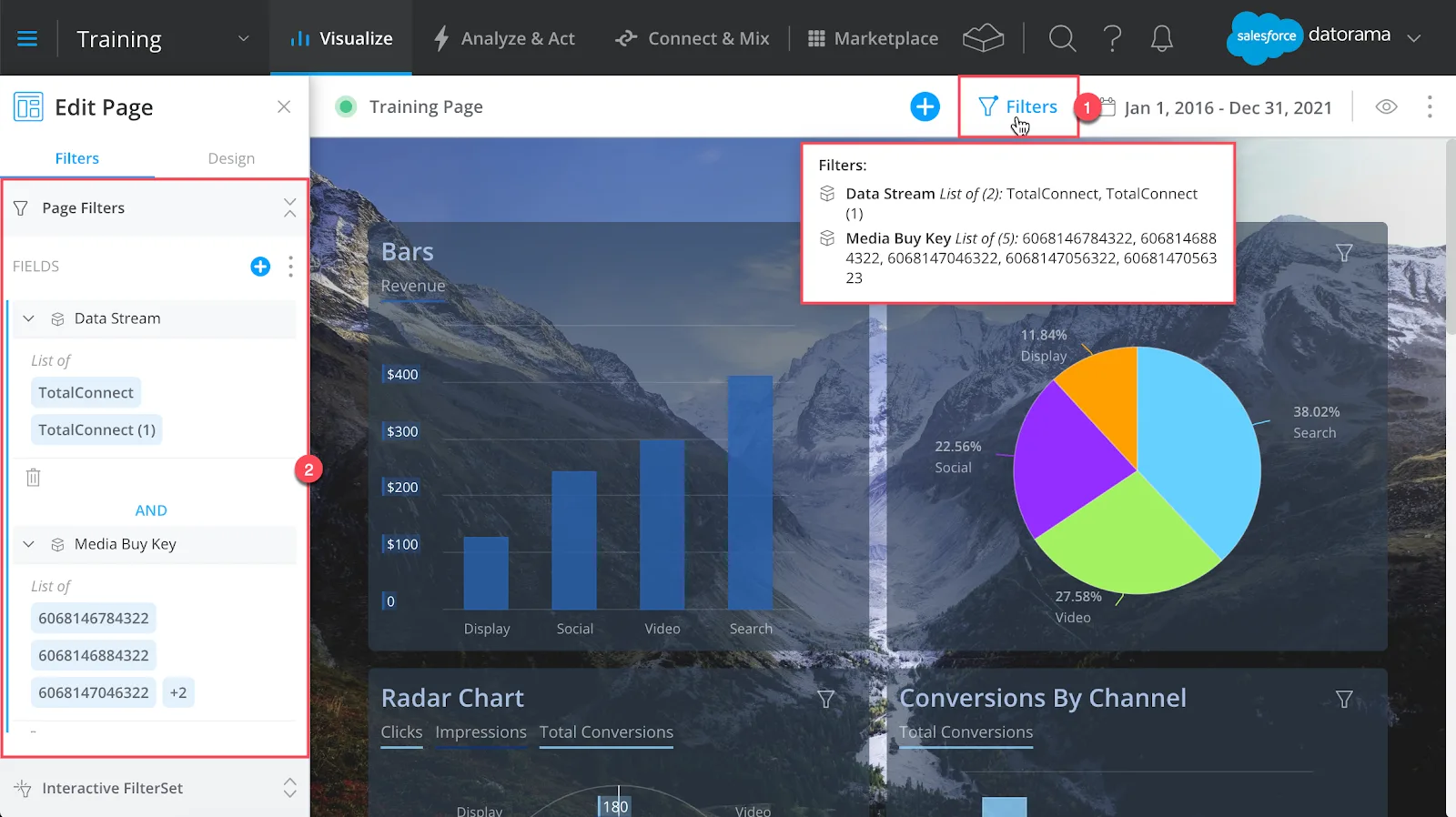Expand the Interactive FilterSet section
This screenshot has width=1456, height=817.
(289, 788)
